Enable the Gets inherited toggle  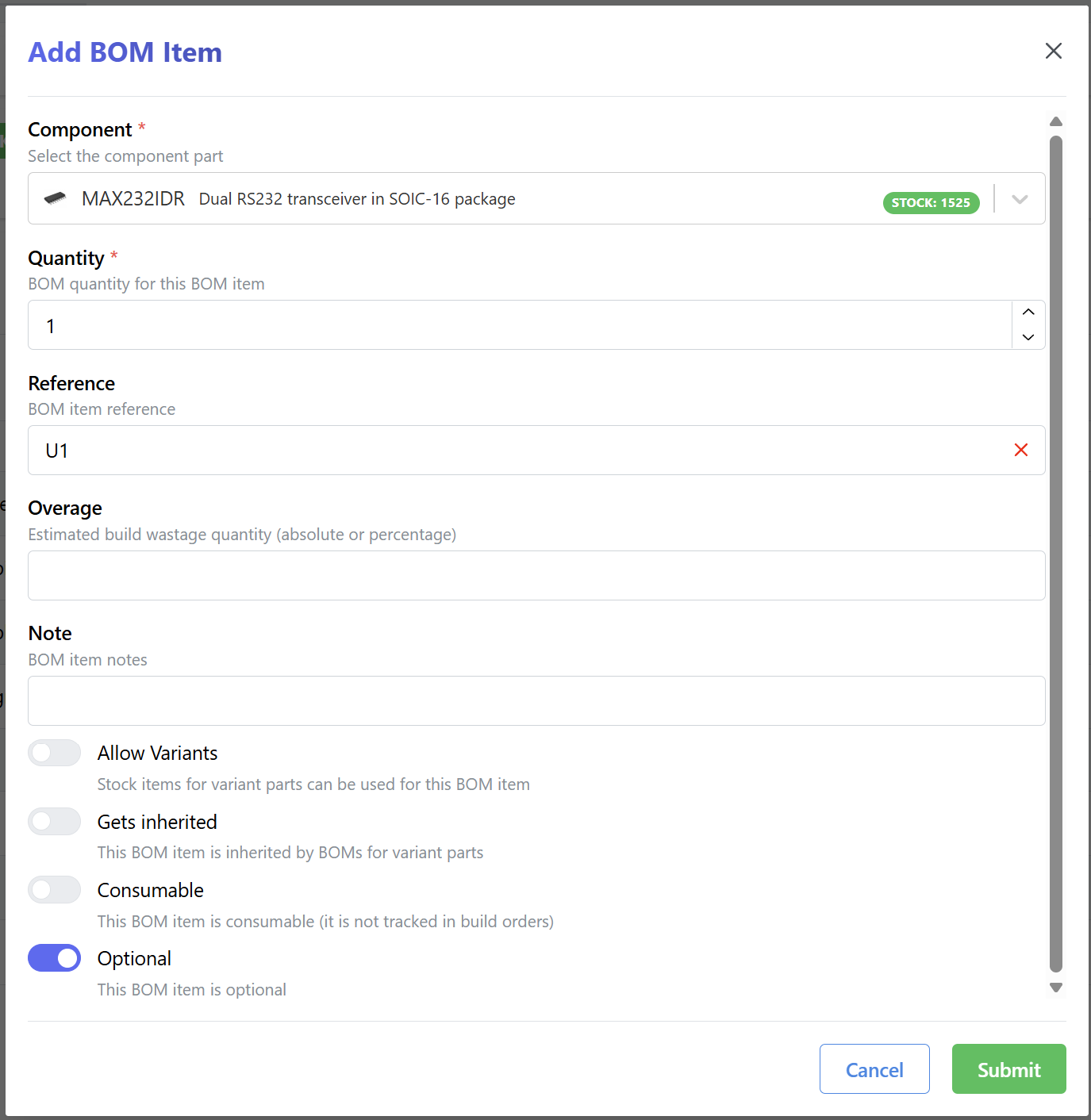click(54, 821)
